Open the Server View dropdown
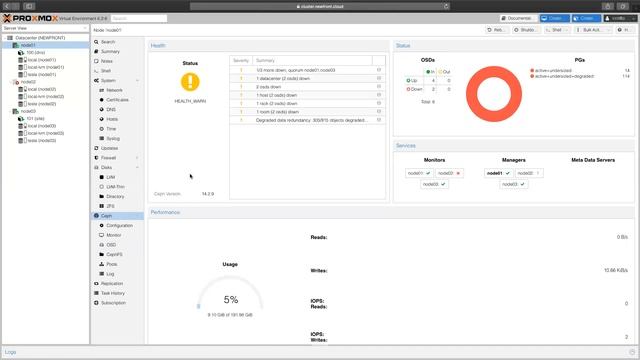The height and width of the screenshot is (360, 640). (x=85, y=28)
